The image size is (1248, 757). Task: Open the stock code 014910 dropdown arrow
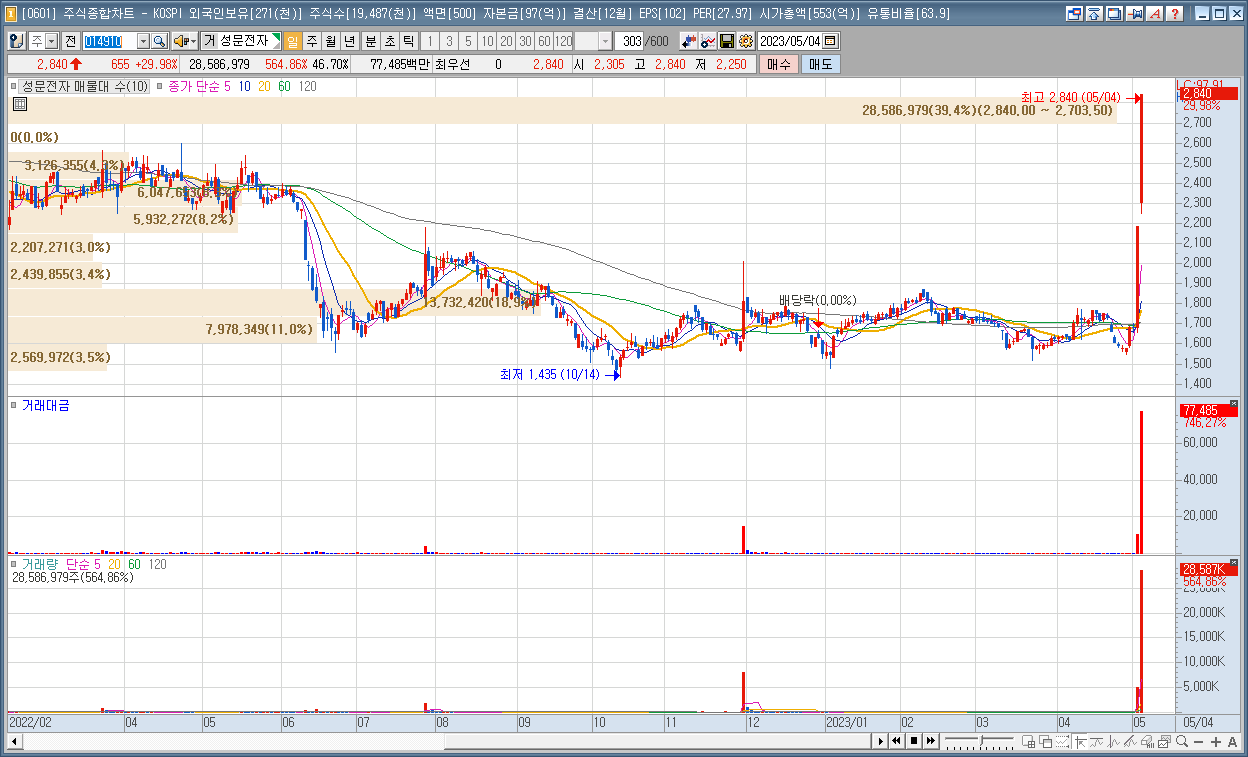144,41
